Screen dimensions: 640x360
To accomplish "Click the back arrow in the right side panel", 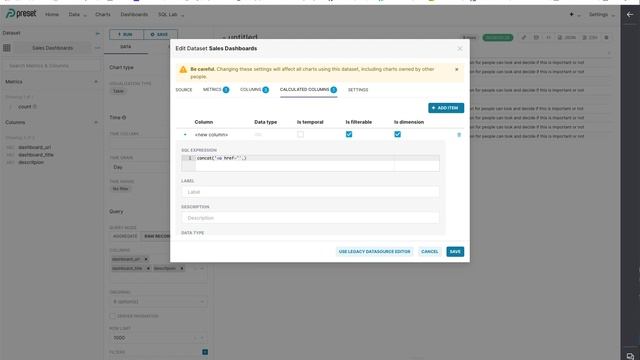I will (x=630, y=14).
